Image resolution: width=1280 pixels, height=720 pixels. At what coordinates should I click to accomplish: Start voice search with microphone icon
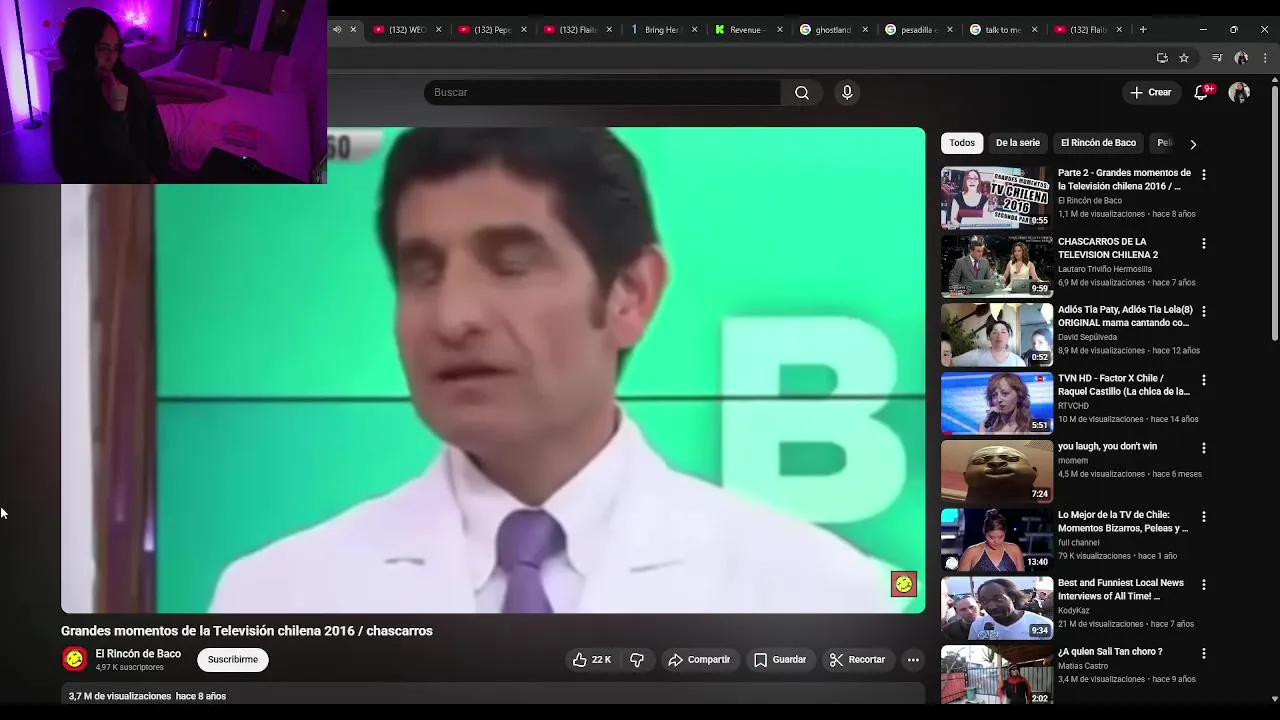point(847,93)
